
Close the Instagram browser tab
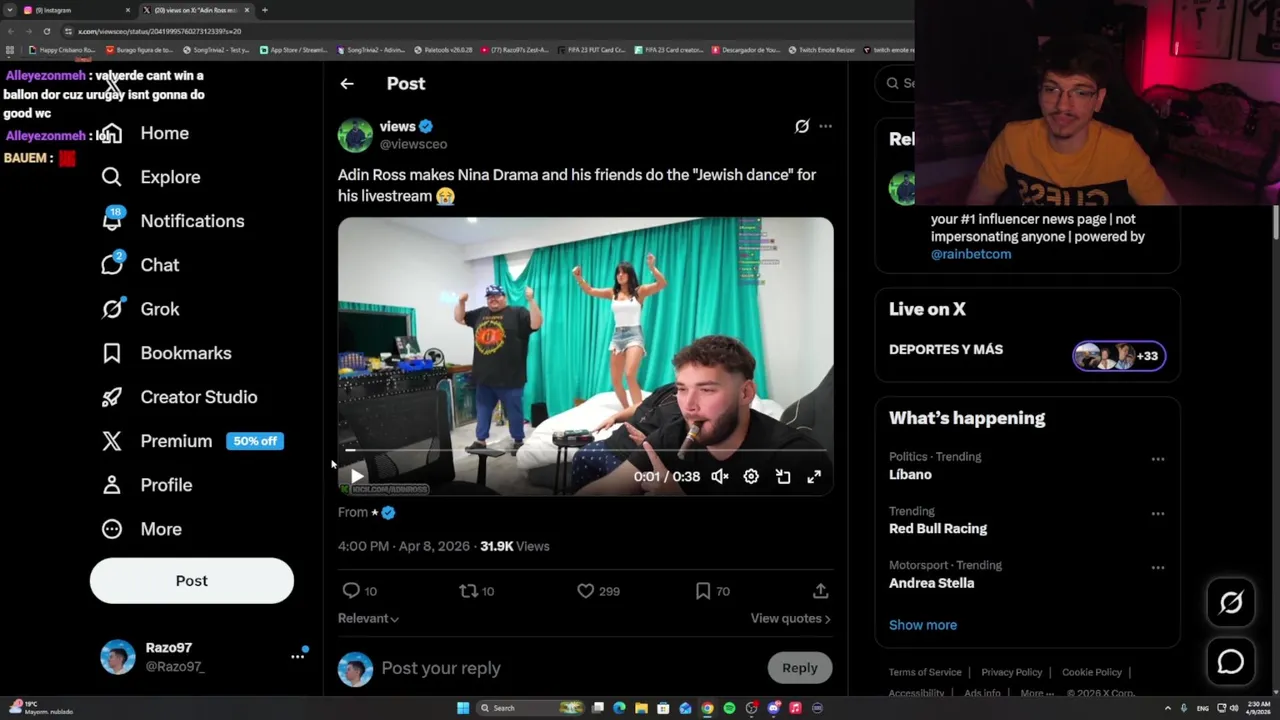click(x=128, y=10)
